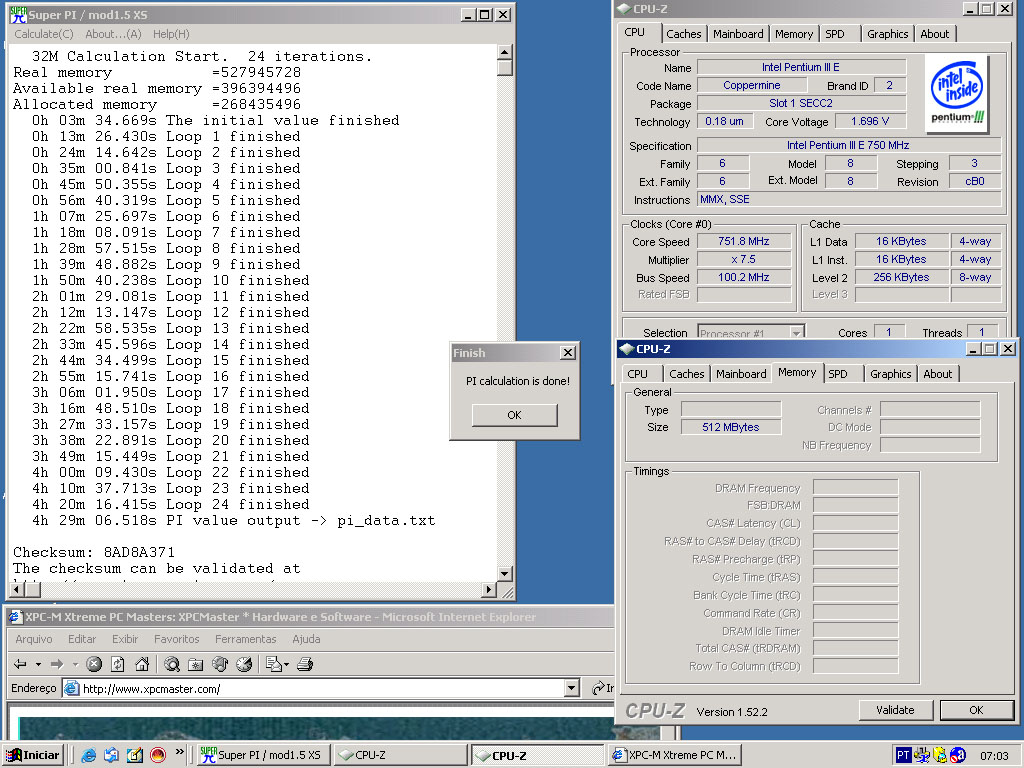Open the Ajuda menu in Internet Explorer
This screenshot has width=1024, height=768.
tap(306, 639)
